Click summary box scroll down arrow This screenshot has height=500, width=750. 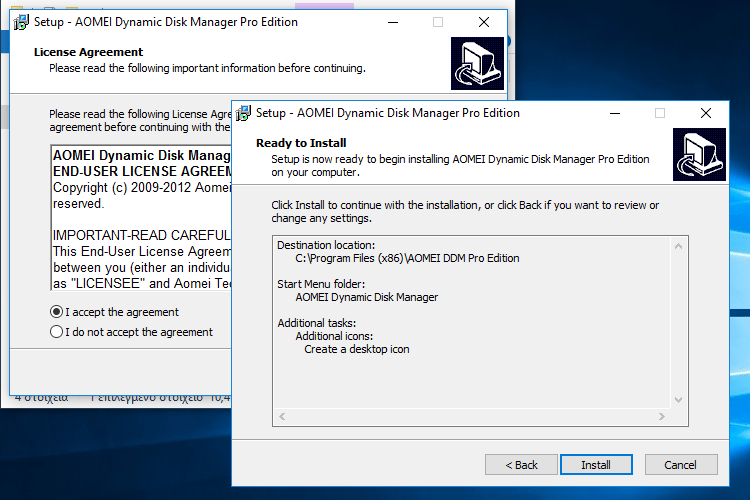pyautogui.click(x=678, y=400)
